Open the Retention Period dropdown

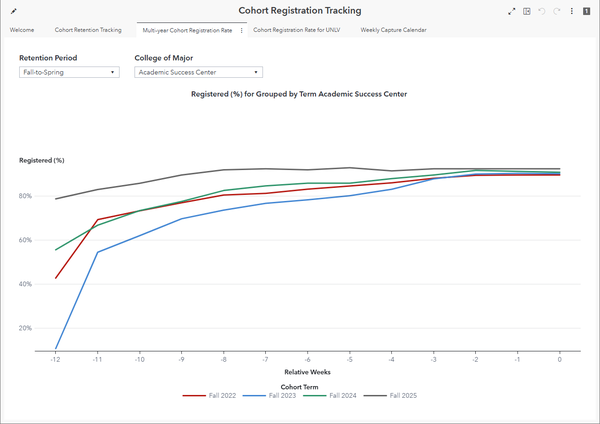[x=69, y=72]
